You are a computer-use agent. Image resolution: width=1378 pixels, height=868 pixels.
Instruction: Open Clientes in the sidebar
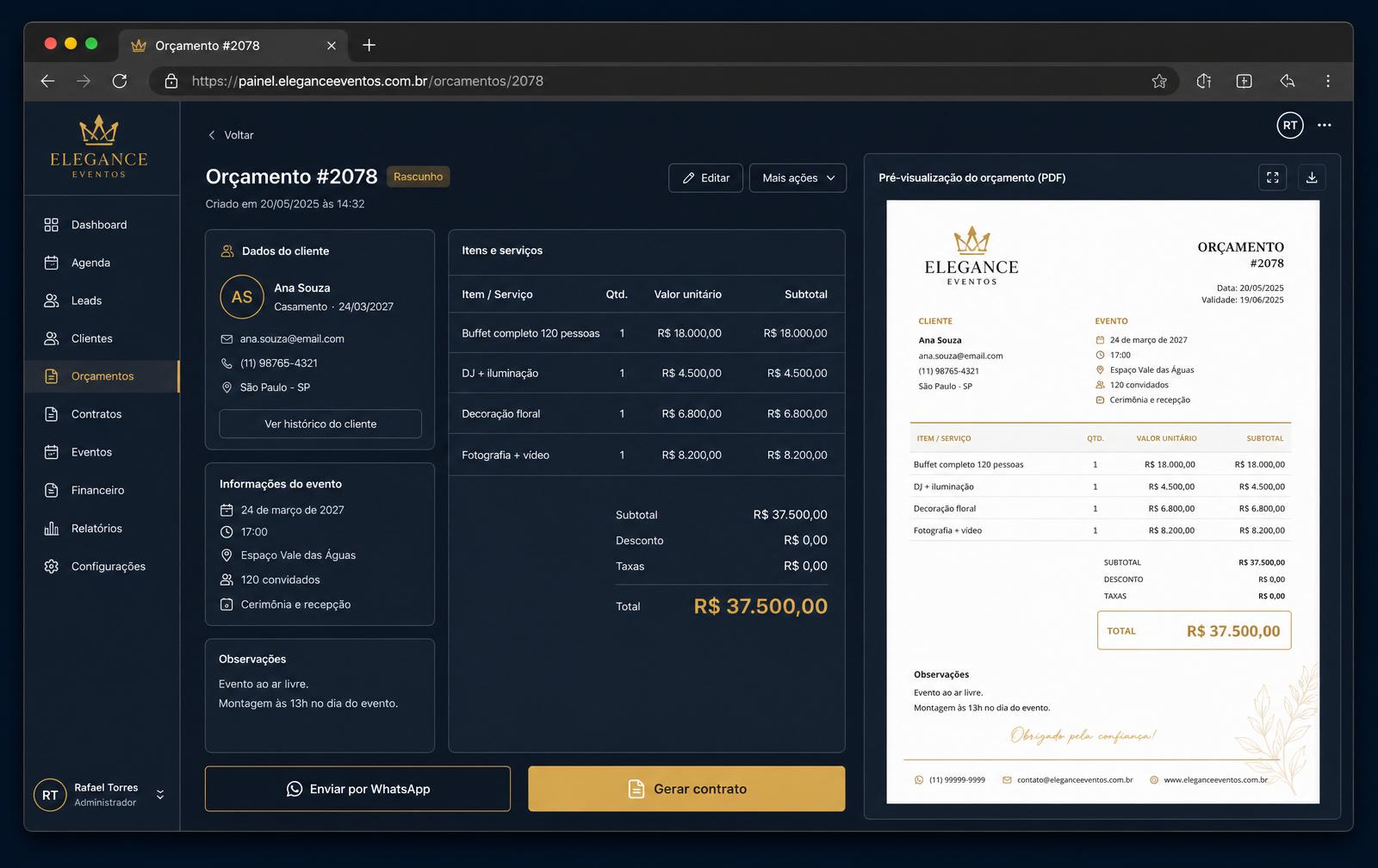pyautogui.click(x=102, y=338)
